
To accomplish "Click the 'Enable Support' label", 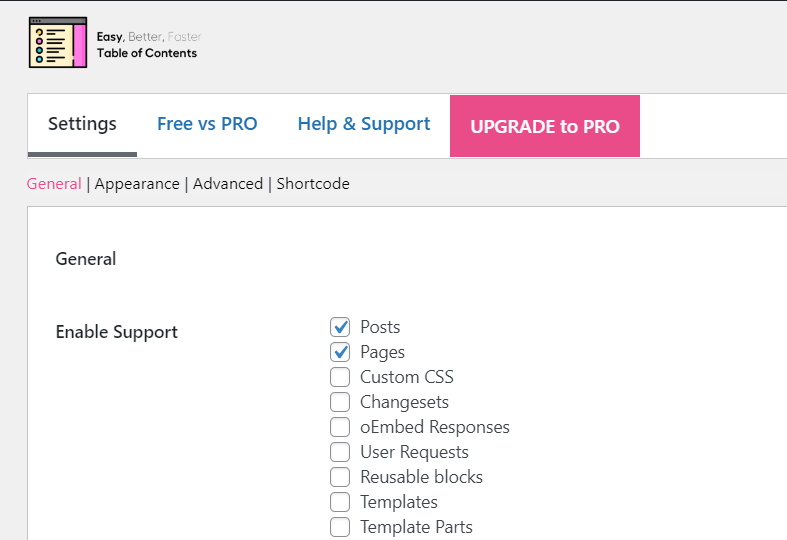I will coord(117,332).
